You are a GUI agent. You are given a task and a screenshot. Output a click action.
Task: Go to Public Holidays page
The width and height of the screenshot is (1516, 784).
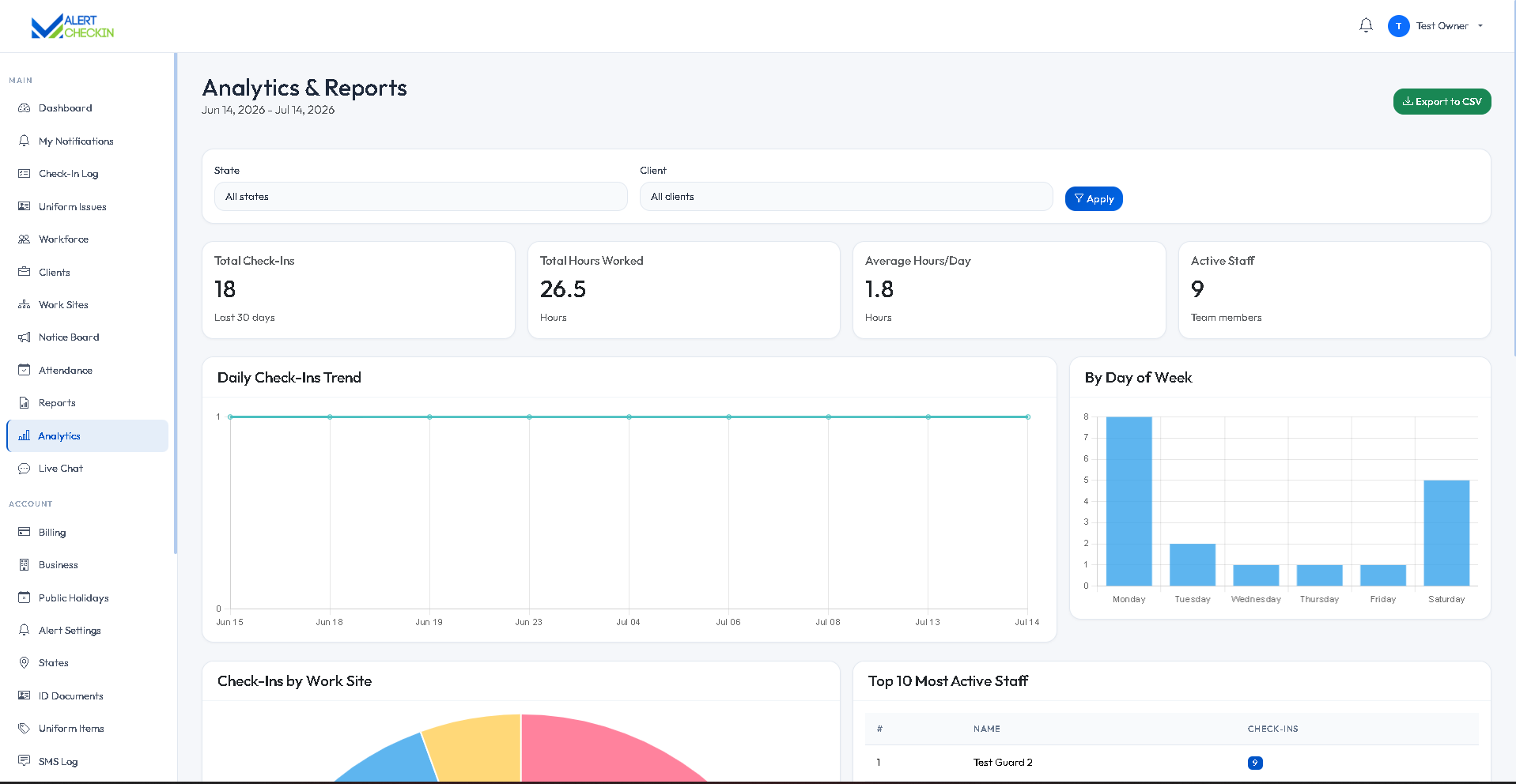coord(74,598)
